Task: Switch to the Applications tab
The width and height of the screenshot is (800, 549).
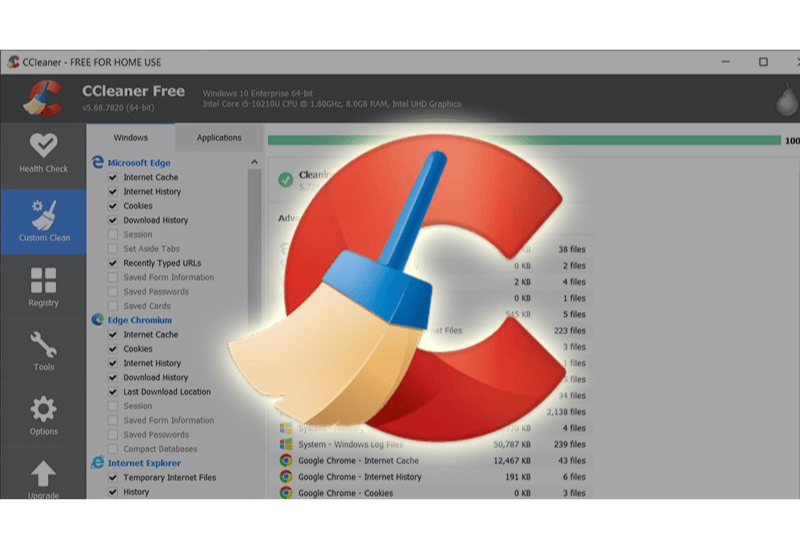Action: tap(219, 137)
